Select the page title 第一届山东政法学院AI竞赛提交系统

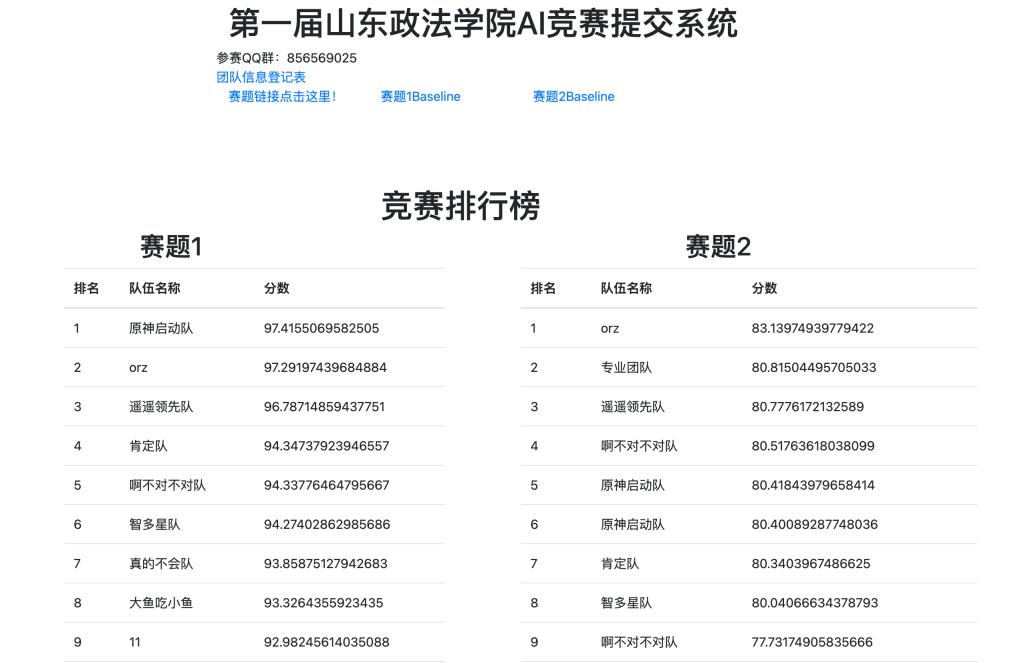(x=483, y=24)
